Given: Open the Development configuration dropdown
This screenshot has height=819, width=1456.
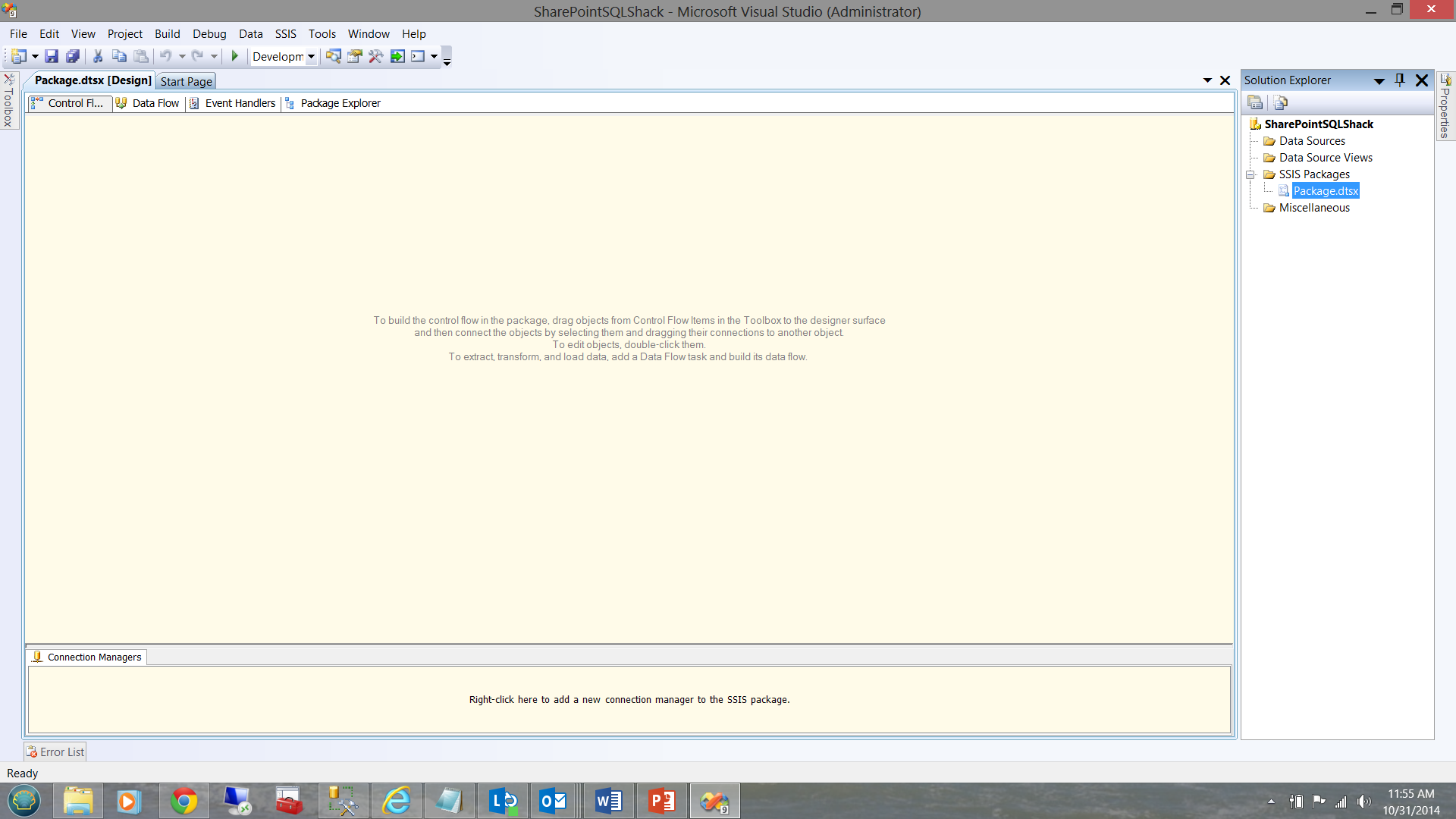Looking at the screenshot, I should click(x=311, y=57).
